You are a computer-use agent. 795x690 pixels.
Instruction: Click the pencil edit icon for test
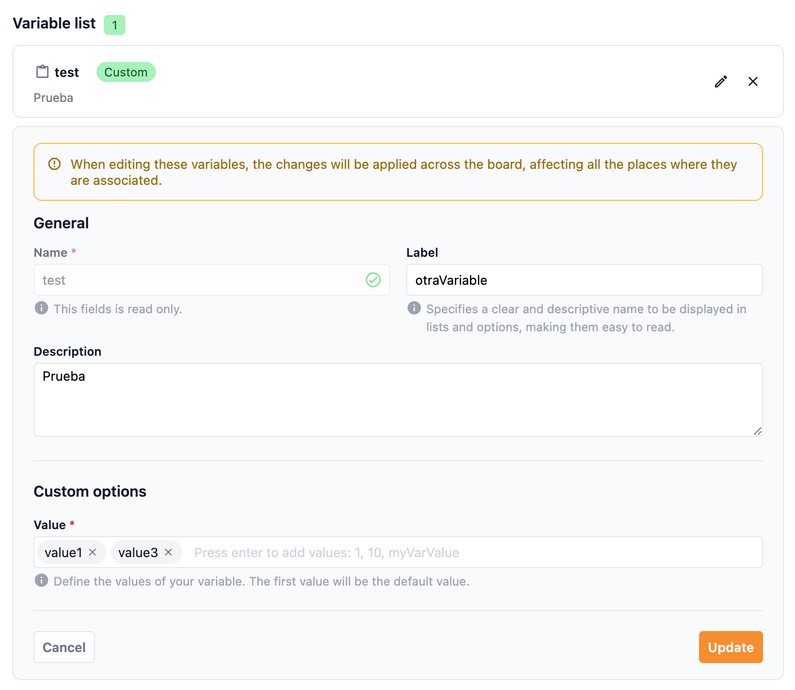[x=721, y=82]
